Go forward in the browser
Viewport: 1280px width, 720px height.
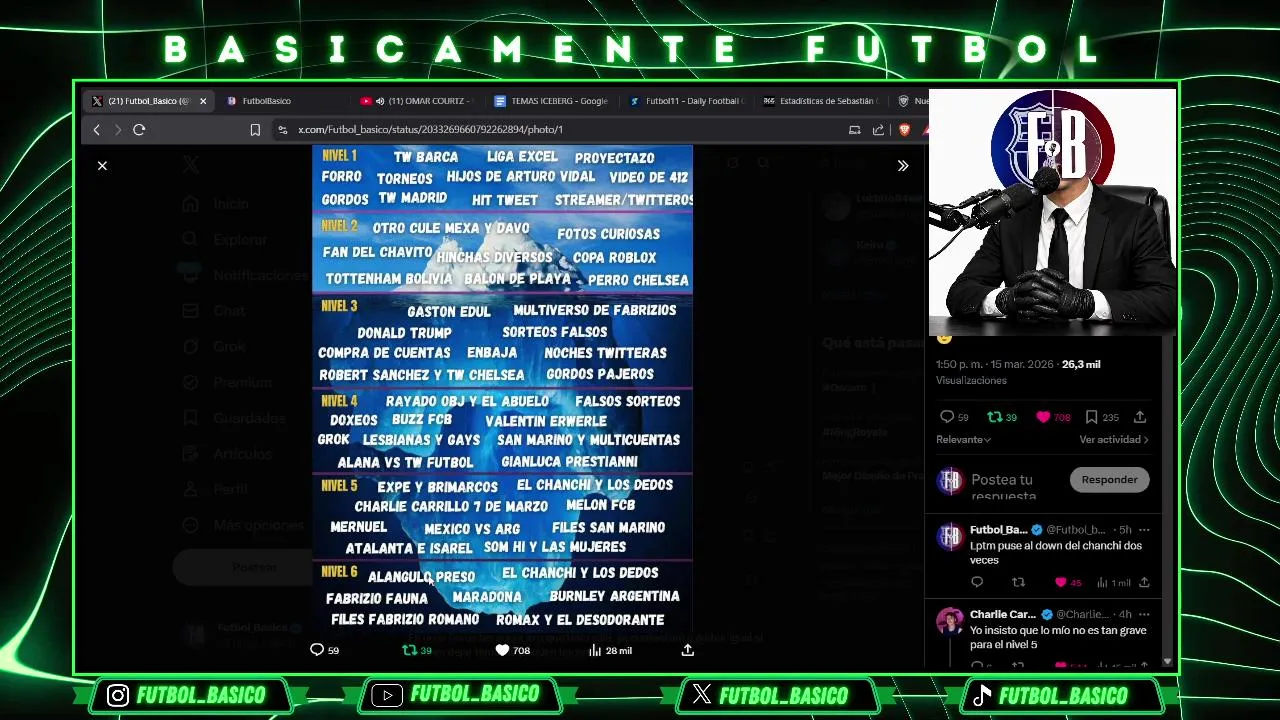(x=117, y=130)
